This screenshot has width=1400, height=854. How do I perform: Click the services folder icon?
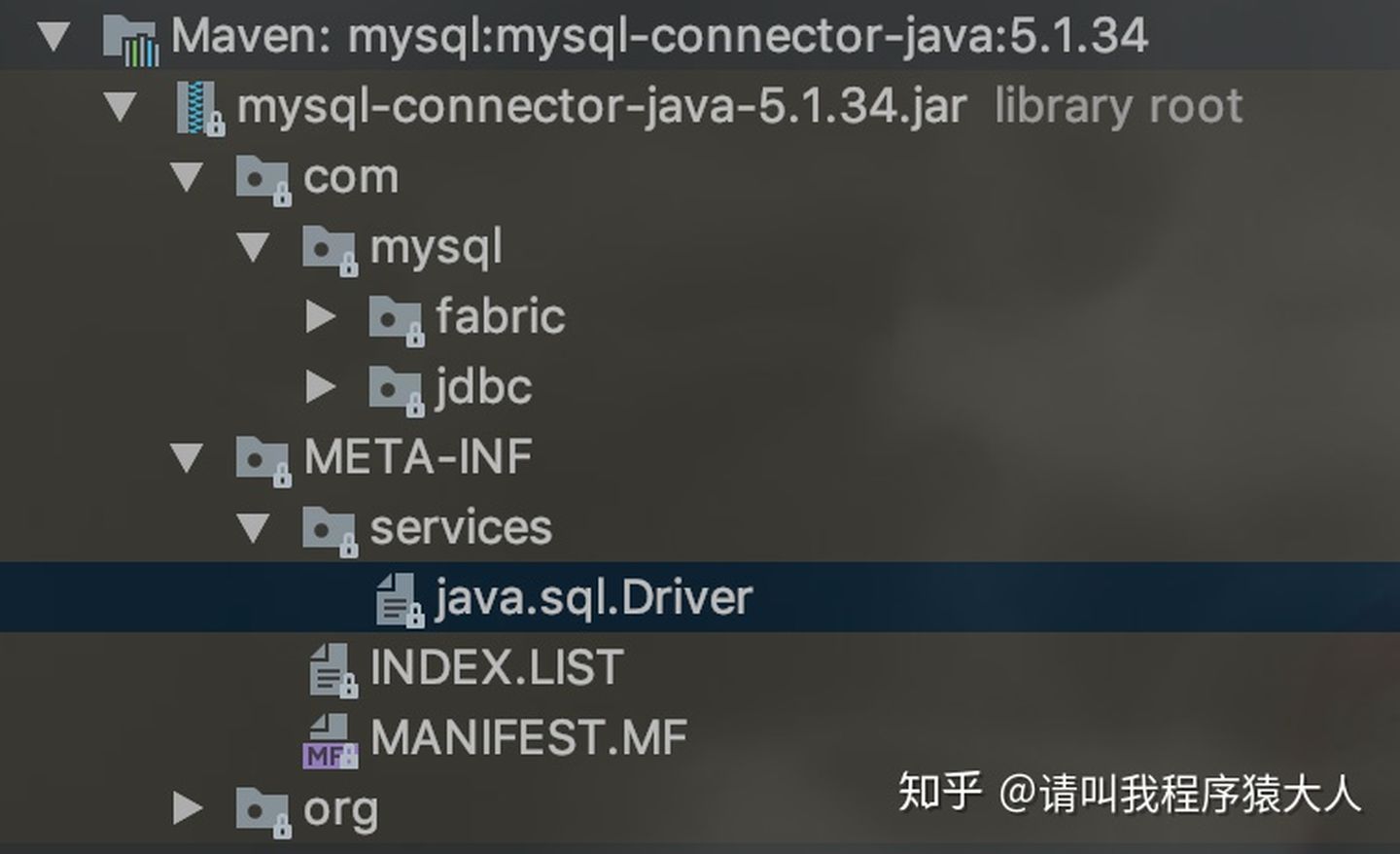tap(331, 530)
